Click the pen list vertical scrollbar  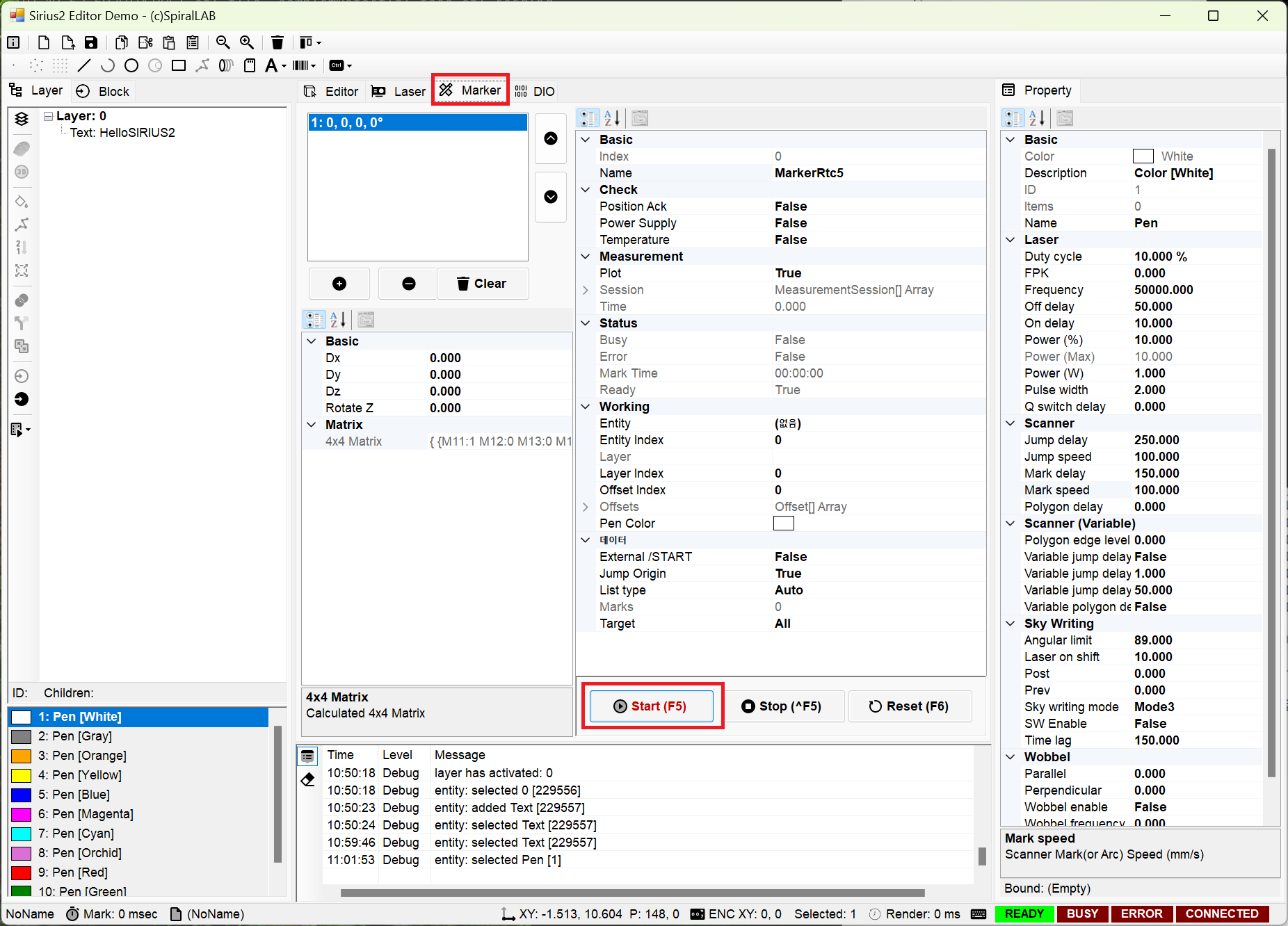pos(277,794)
